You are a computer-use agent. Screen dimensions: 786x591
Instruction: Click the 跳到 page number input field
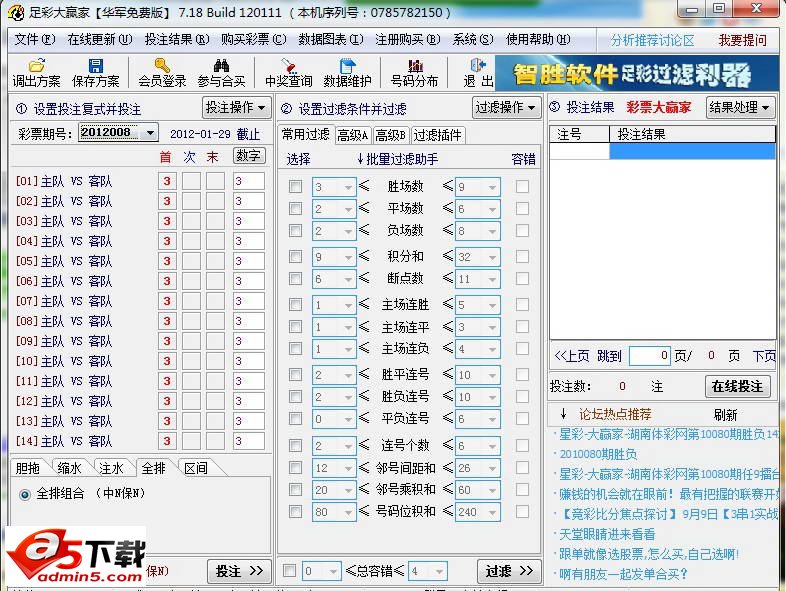[649, 356]
